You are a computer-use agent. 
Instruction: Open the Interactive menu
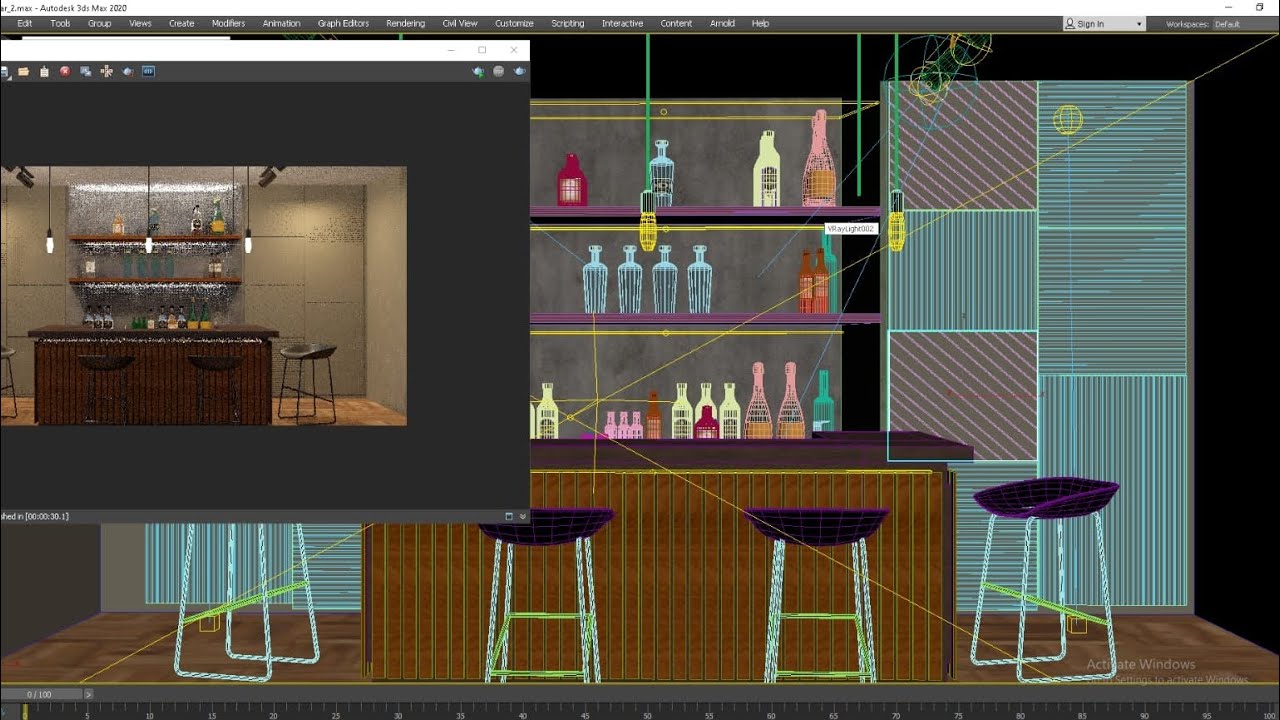pos(622,23)
